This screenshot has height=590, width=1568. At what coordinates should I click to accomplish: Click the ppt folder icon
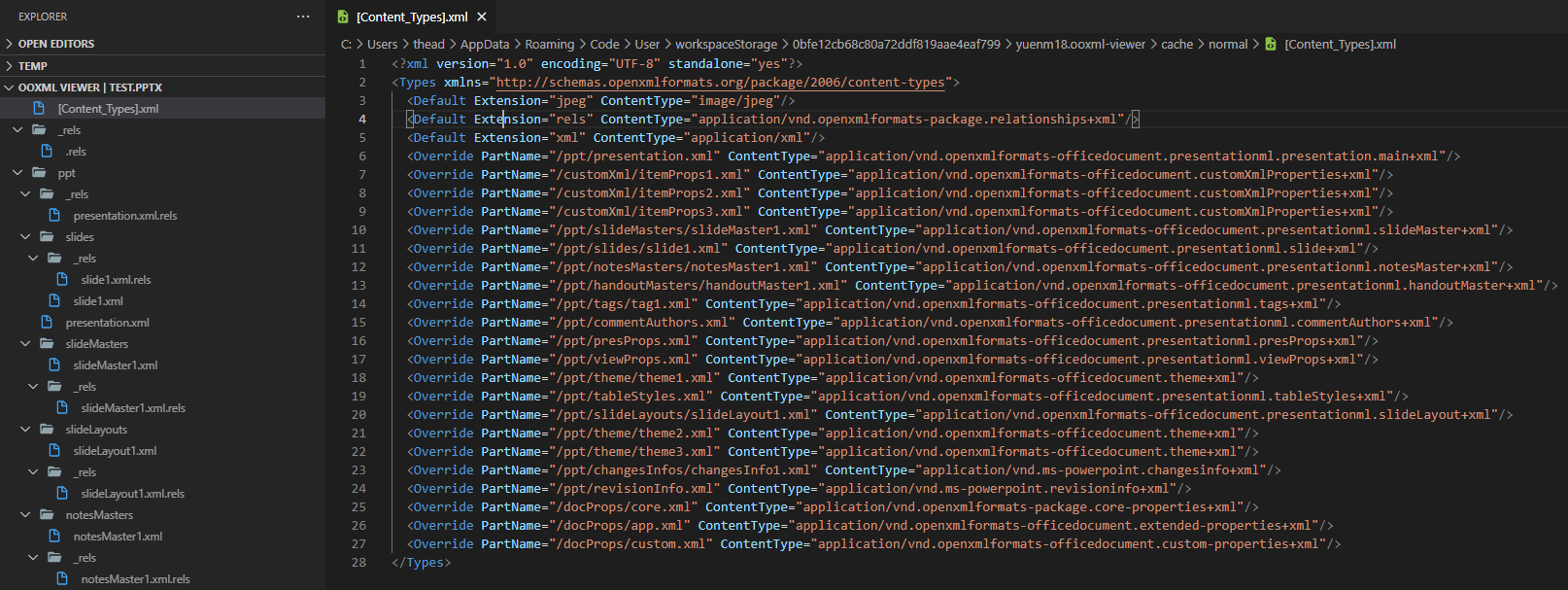point(39,173)
